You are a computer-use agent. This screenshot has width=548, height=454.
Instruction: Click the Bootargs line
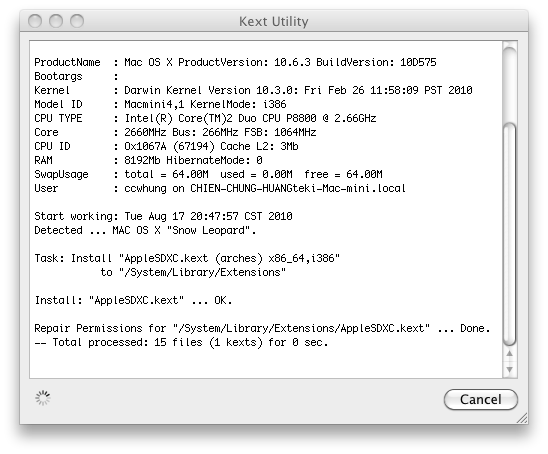76,76
